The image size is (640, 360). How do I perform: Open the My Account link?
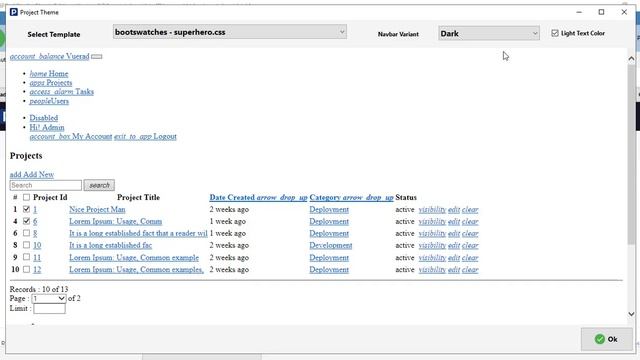(x=71, y=136)
